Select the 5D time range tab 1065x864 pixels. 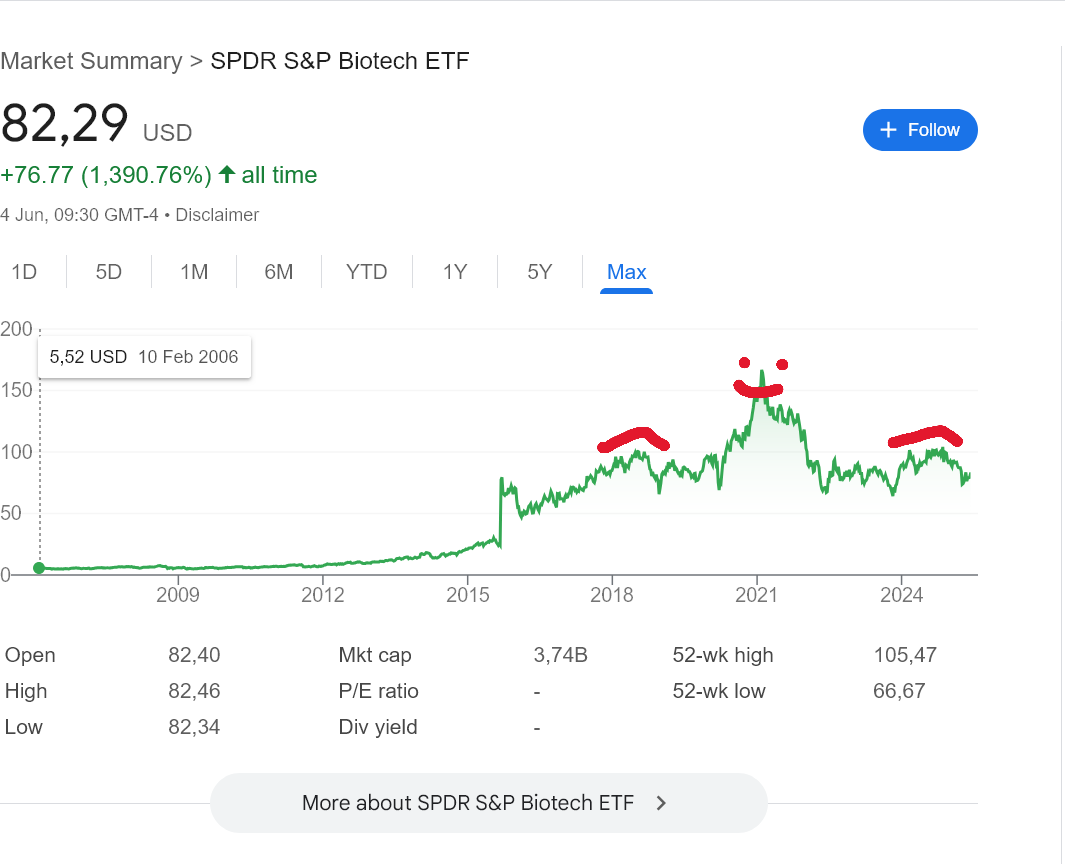[109, 272]
